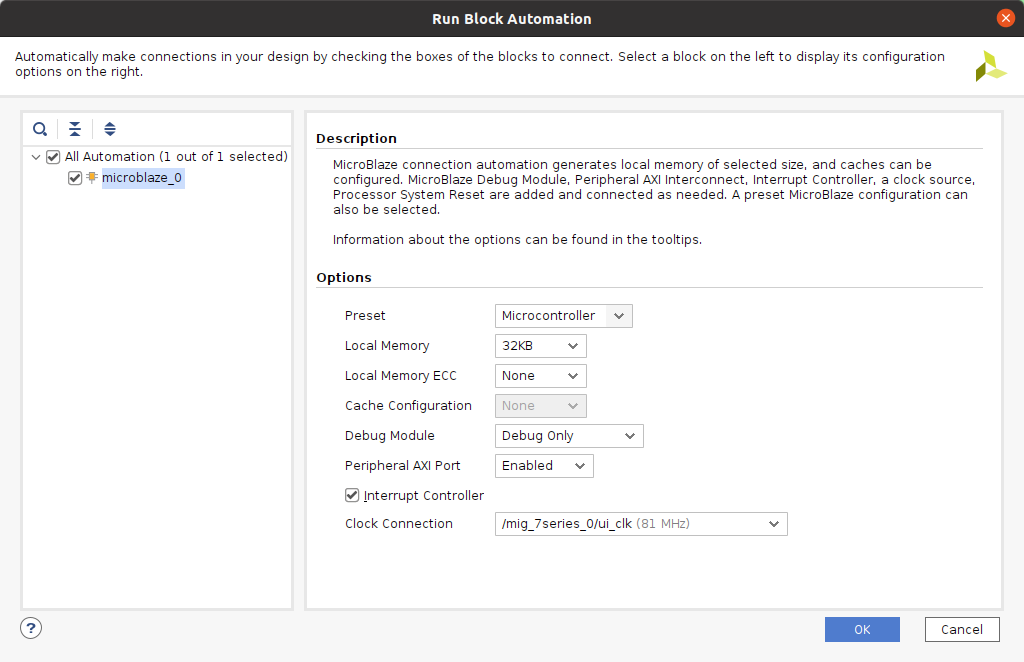
Task: Toggle the microblaze_0 checkbox
Action: [75, 178]
